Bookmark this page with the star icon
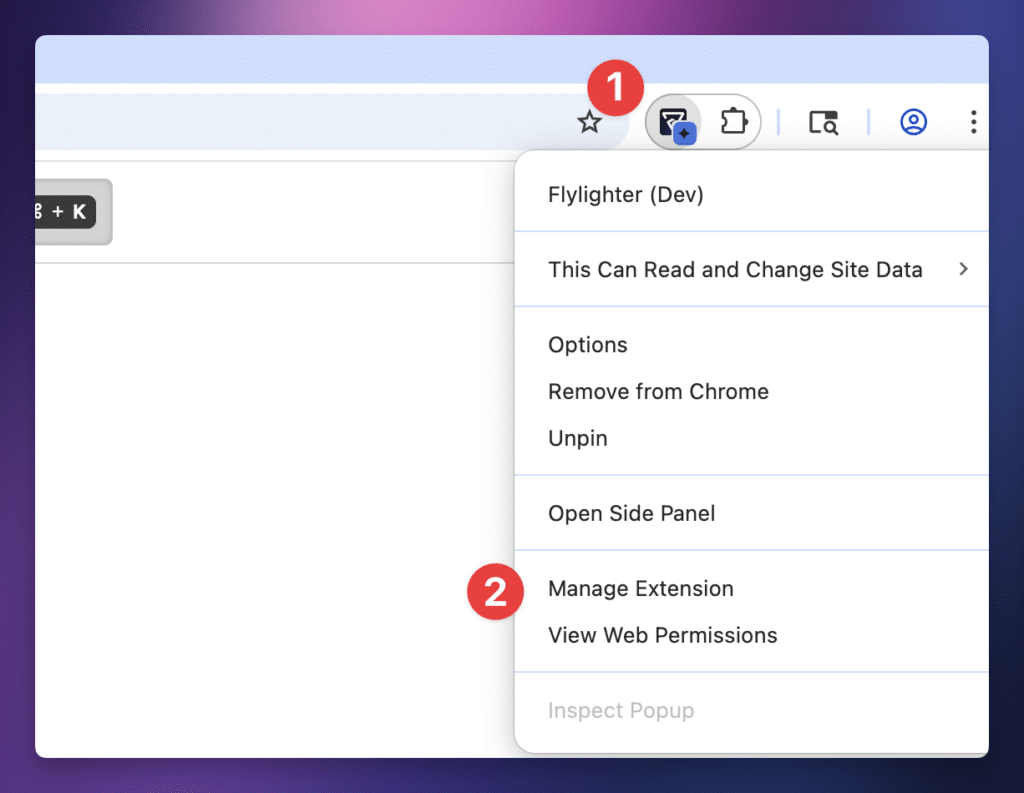 pyautogui.click(x=590, y=123)
